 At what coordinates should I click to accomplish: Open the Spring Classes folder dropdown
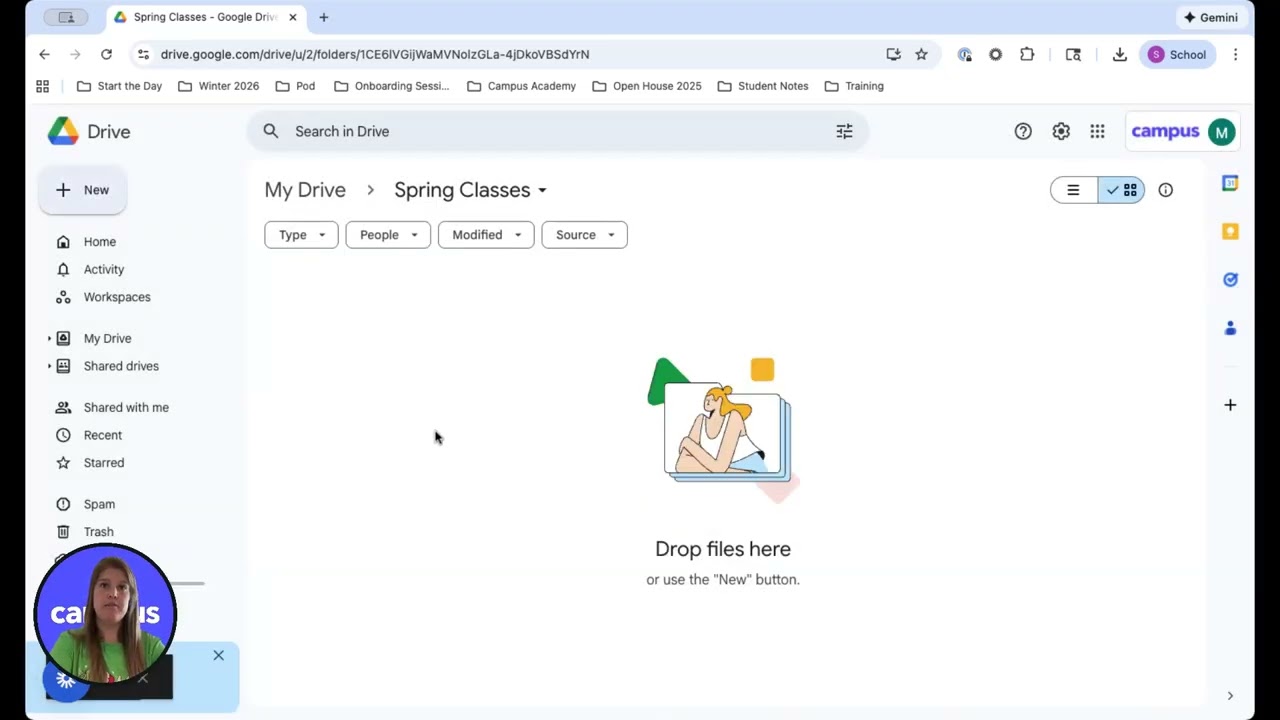pos(542,190)
